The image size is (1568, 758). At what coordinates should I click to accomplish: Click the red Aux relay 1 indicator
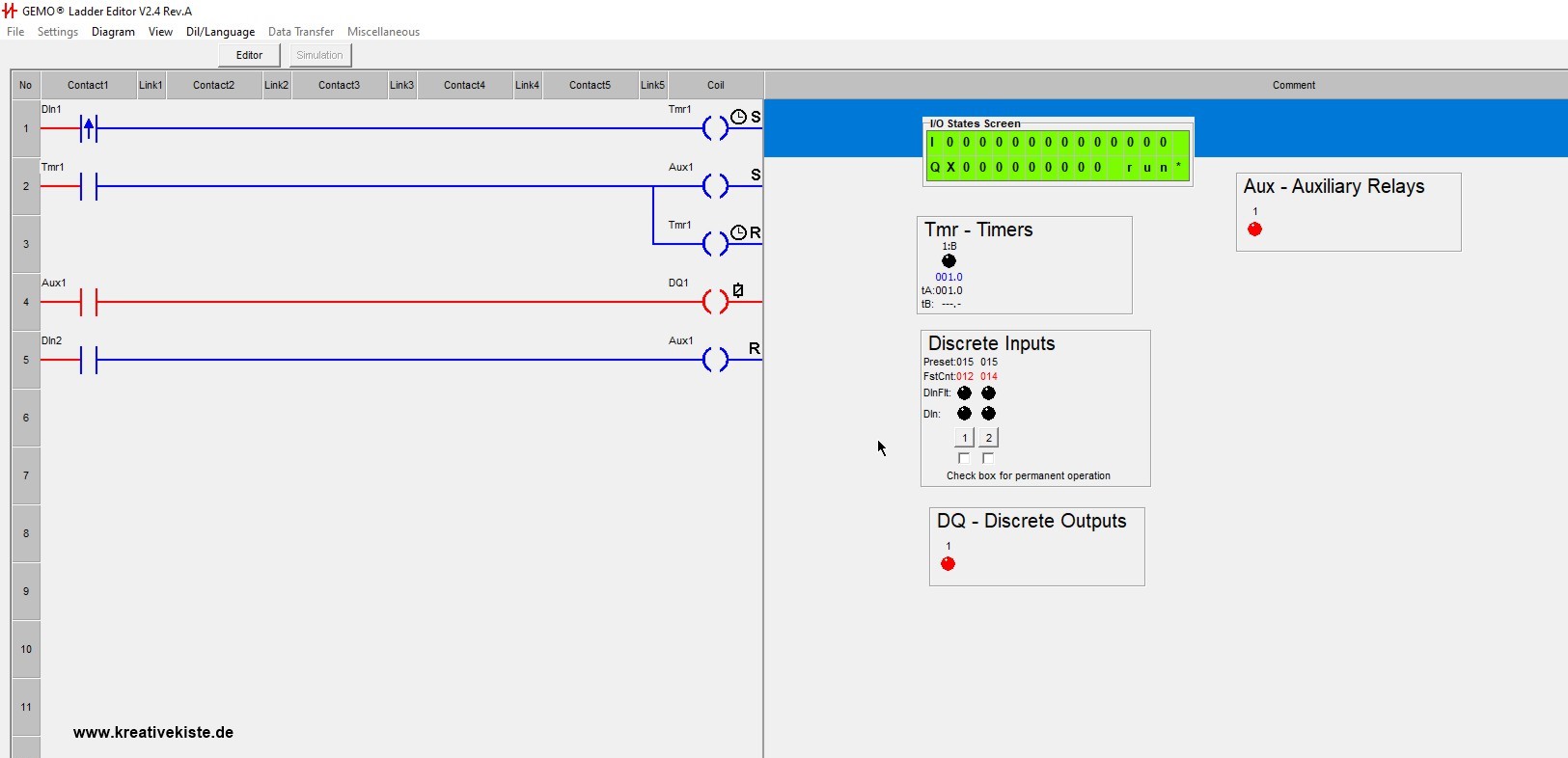[x=1254, y=230]
